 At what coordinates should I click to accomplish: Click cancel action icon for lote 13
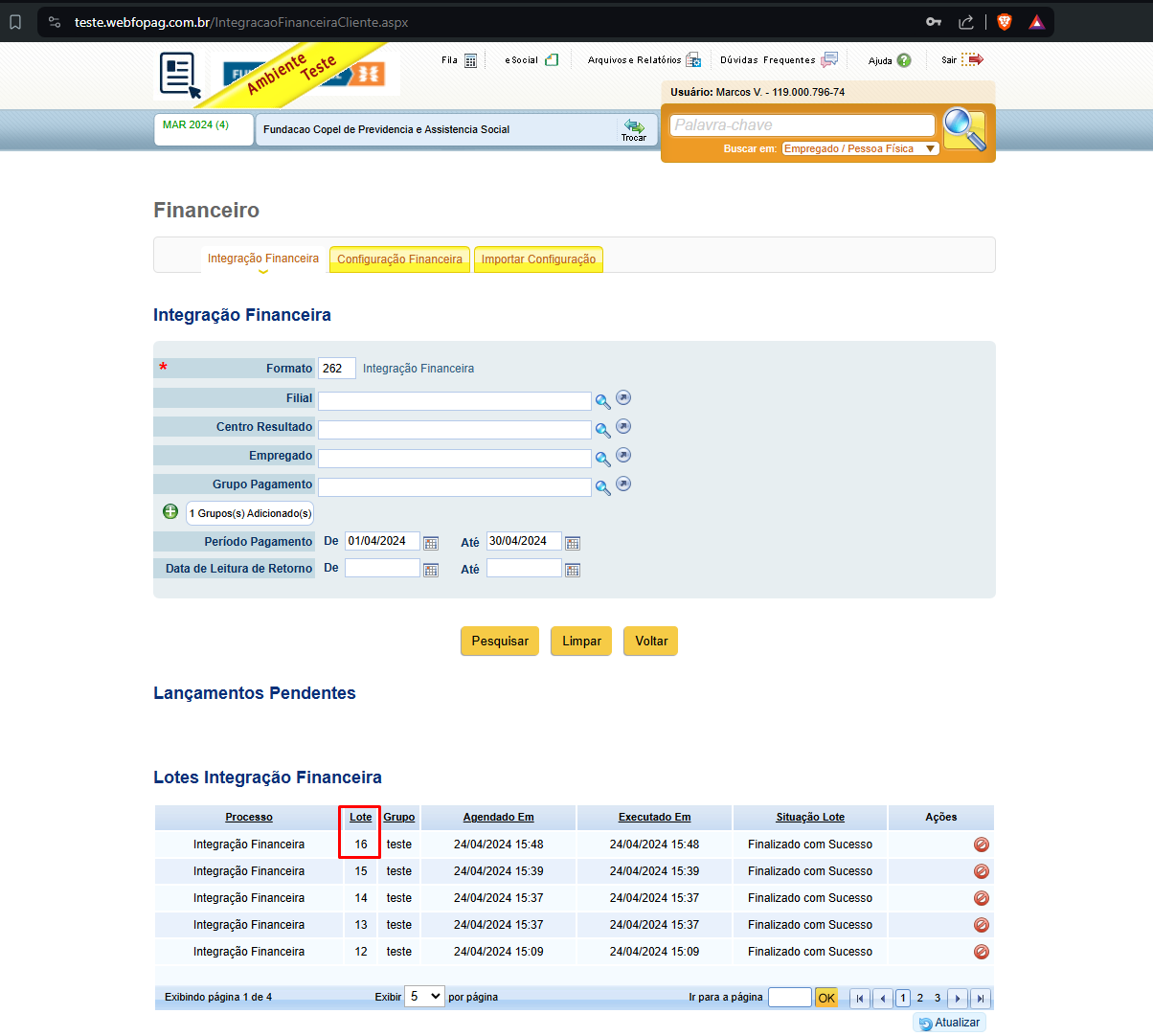click(x=981, y=925)
